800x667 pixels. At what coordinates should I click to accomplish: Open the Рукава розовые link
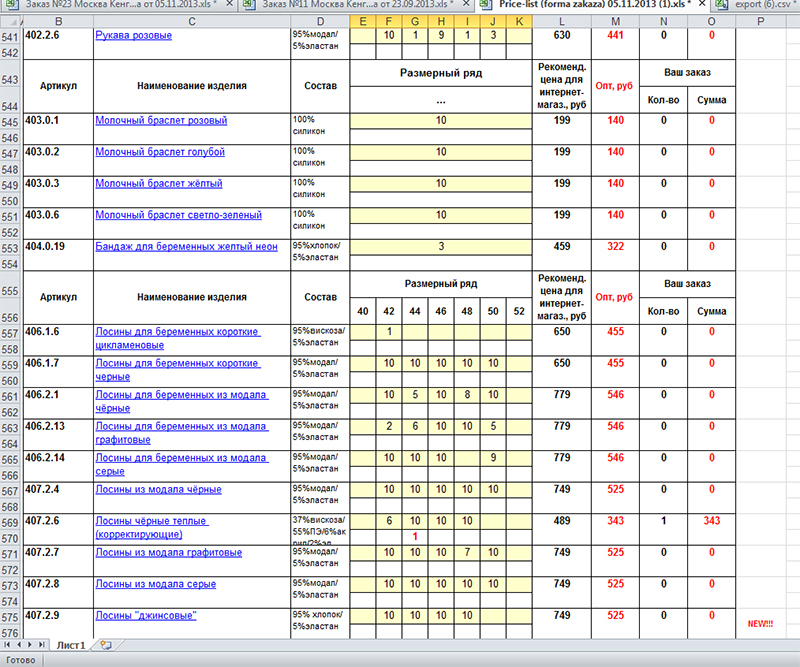pyautogui.click(x=134, y=35)
